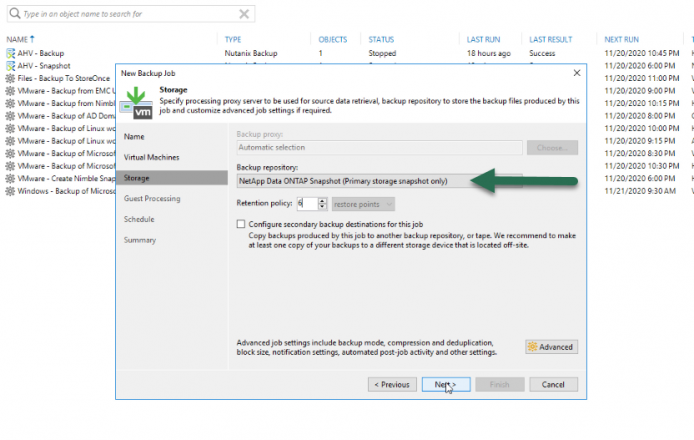Screen dimensions: 694x440
Task: Click the AHV - Snapshot job icon
Action: tap(10, 66)
